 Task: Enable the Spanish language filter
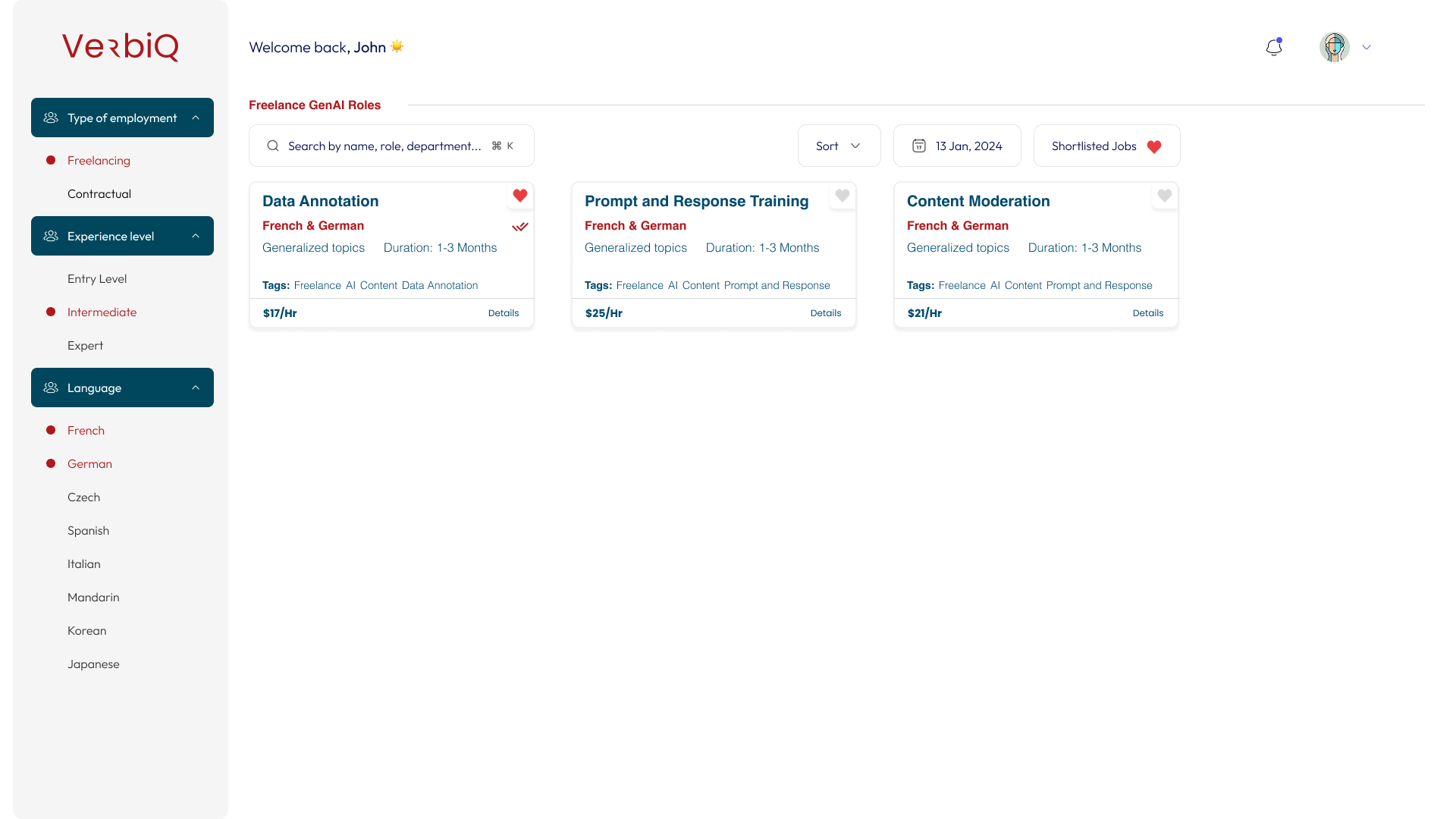point(88,531)
